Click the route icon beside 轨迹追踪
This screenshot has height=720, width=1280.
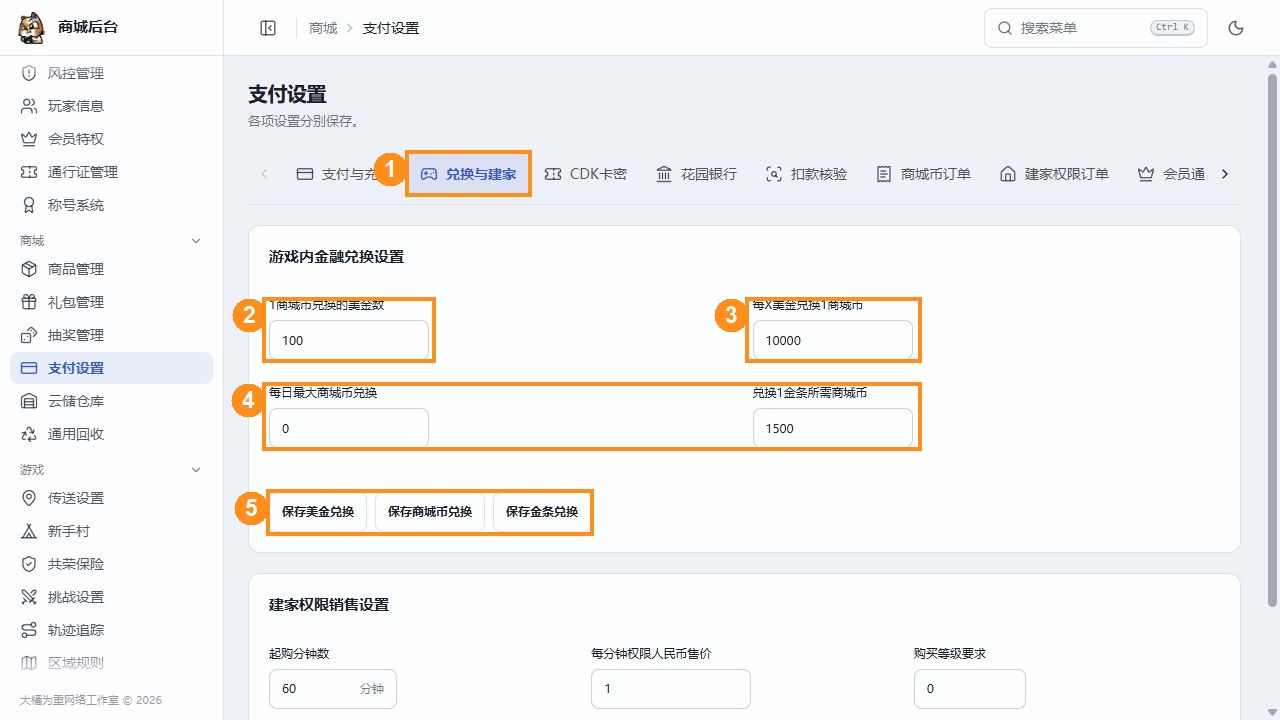[29, 630]
